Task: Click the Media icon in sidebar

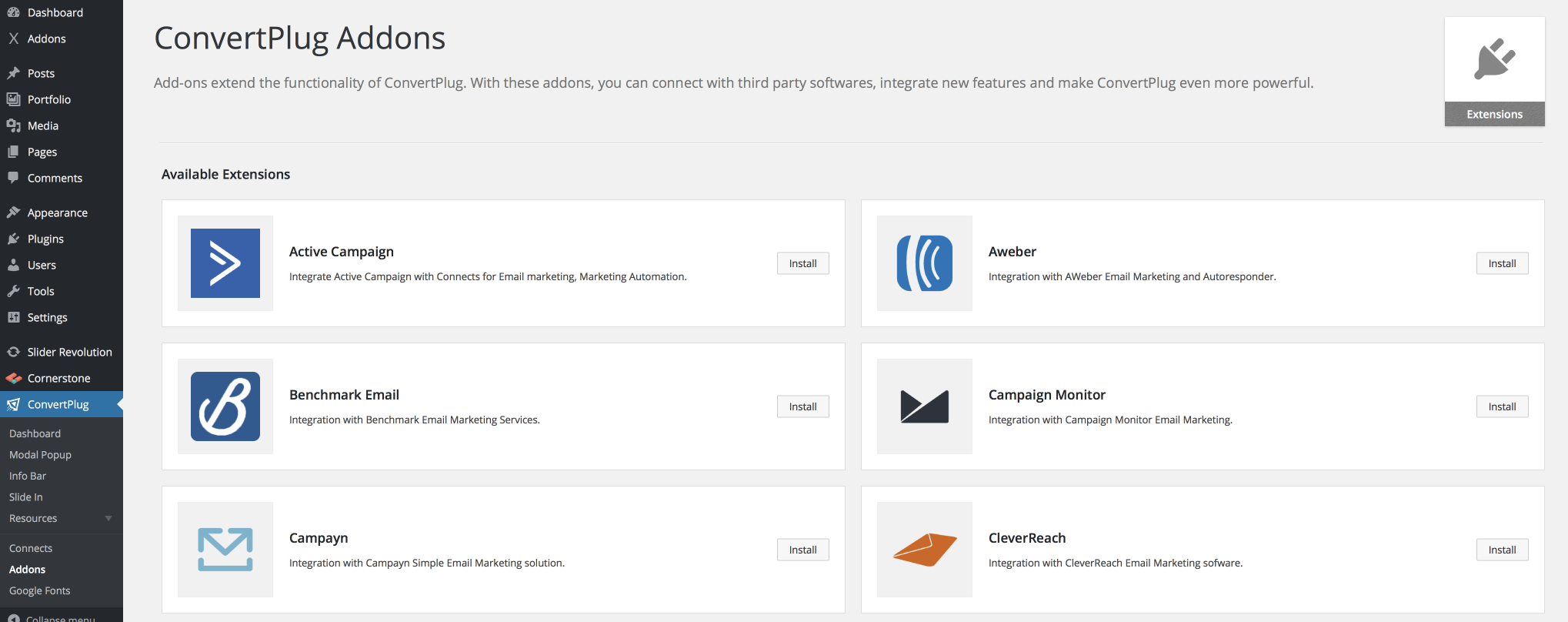Action: (x=13, y=125)
